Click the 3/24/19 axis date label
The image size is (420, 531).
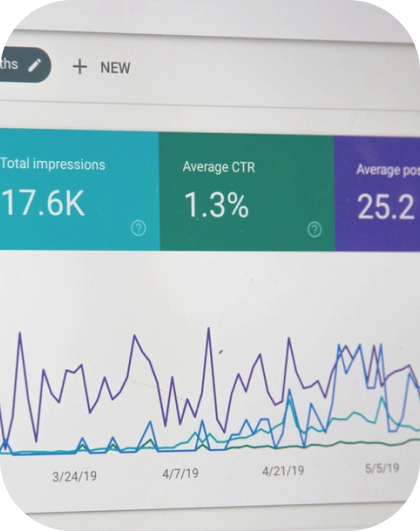tap(75, 476)
